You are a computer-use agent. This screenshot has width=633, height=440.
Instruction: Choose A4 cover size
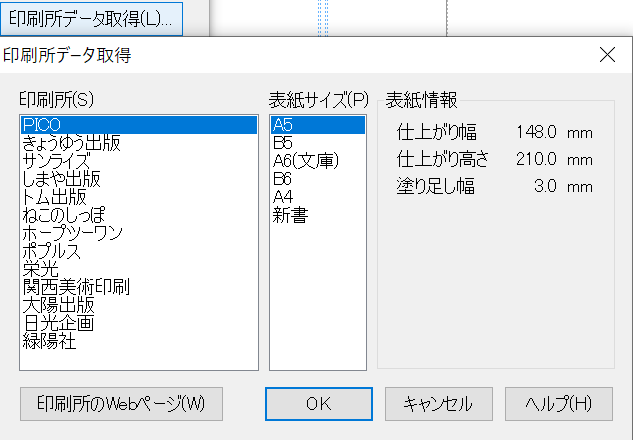click(318, 197)
